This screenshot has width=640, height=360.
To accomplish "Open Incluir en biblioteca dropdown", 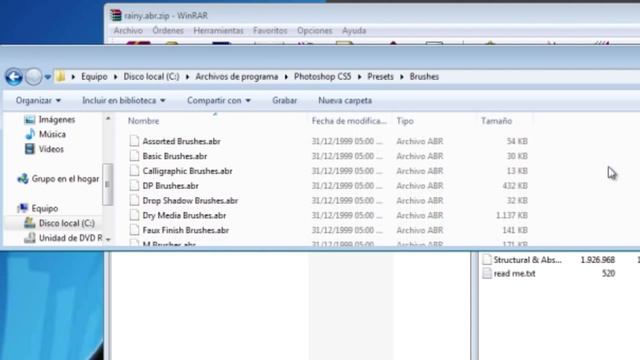I will coord(124,100).
